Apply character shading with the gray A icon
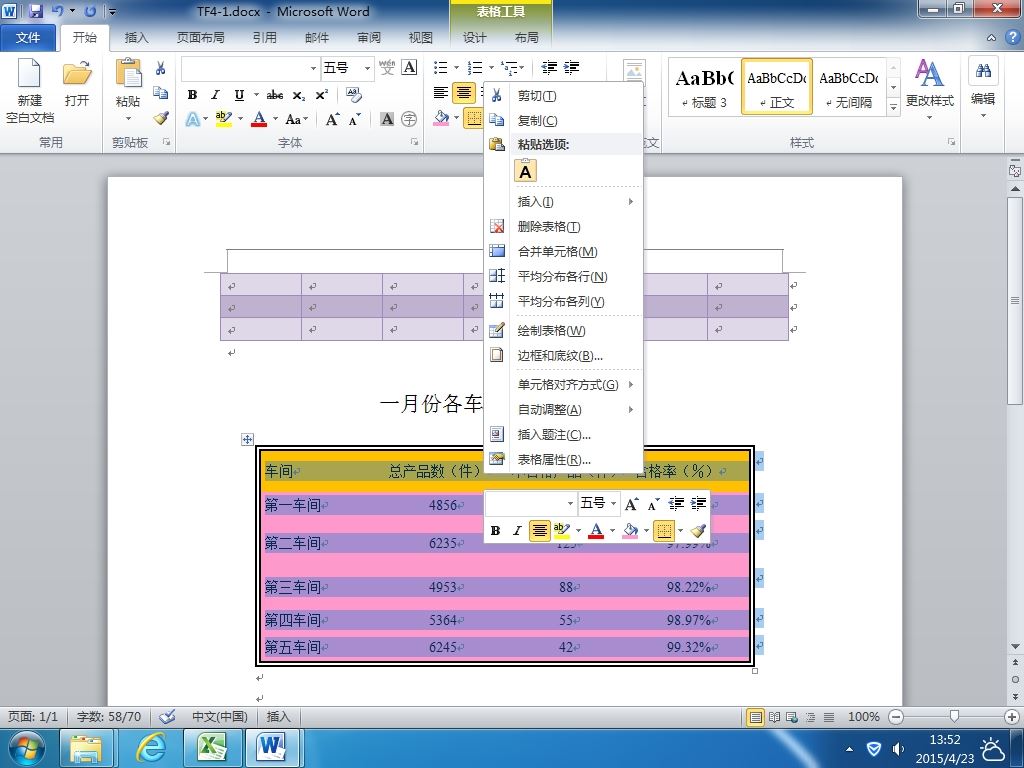The image size is (1024, 768). pos(387,119)
